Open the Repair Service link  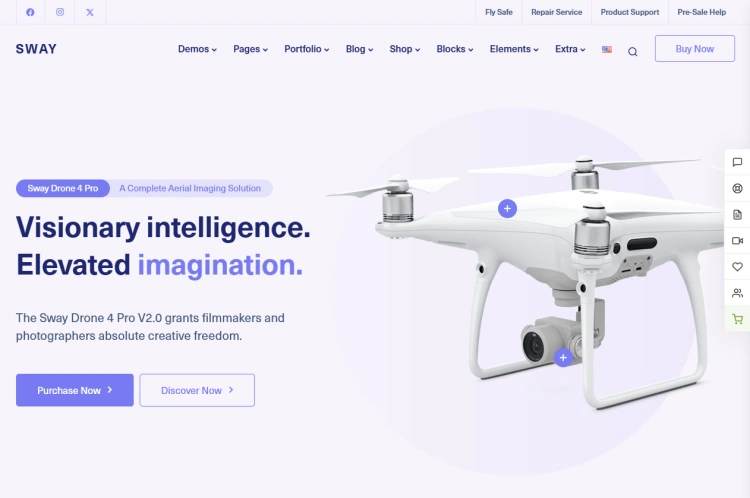click(556, 12)
